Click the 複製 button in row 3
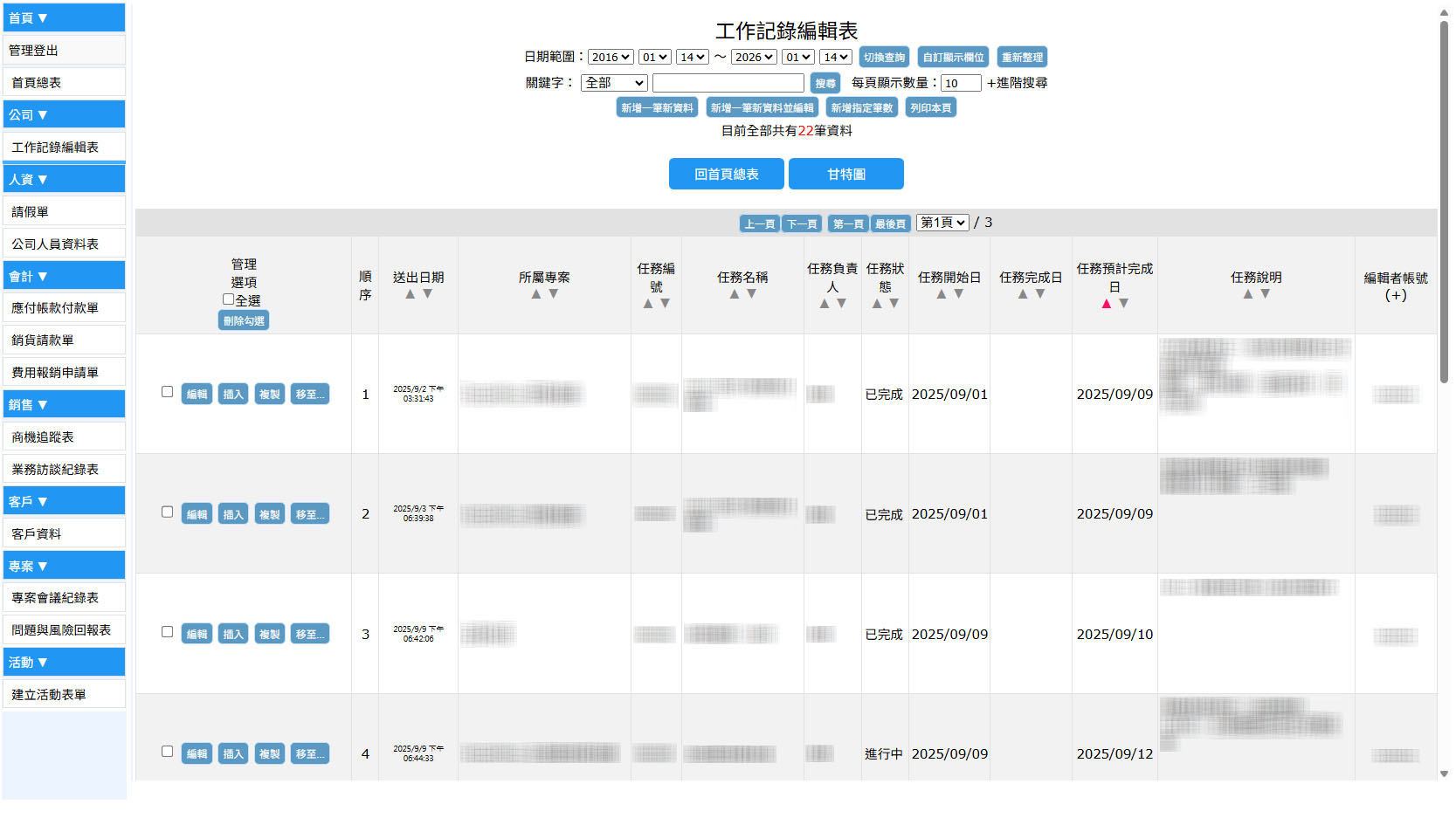Image resolution: width=1456 pixels, height=818 pixels. [x=270, y=634]
